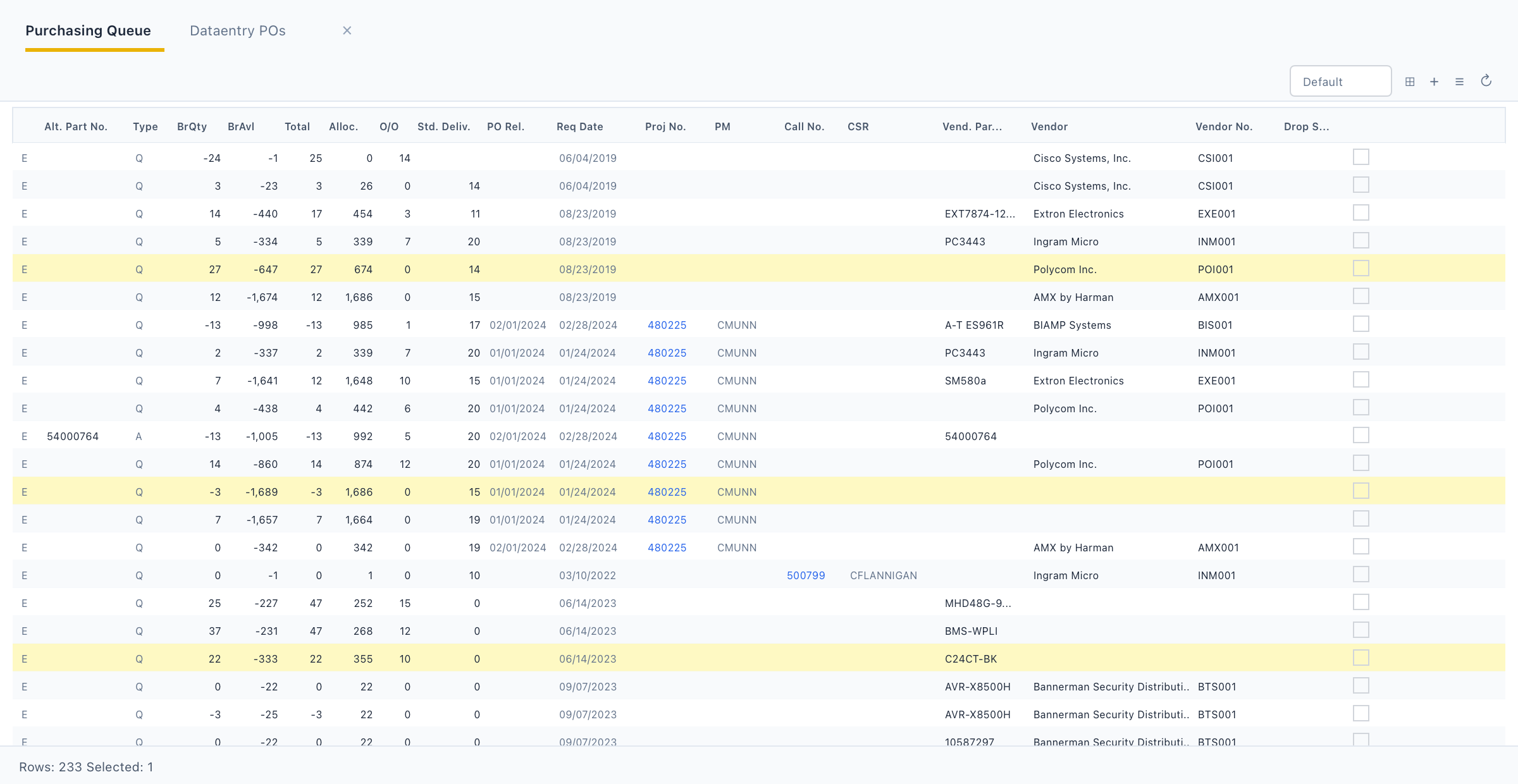1518x784 pixels.
Task: Click the Std. Deliv. column header
Action: (x=443, y=126)
